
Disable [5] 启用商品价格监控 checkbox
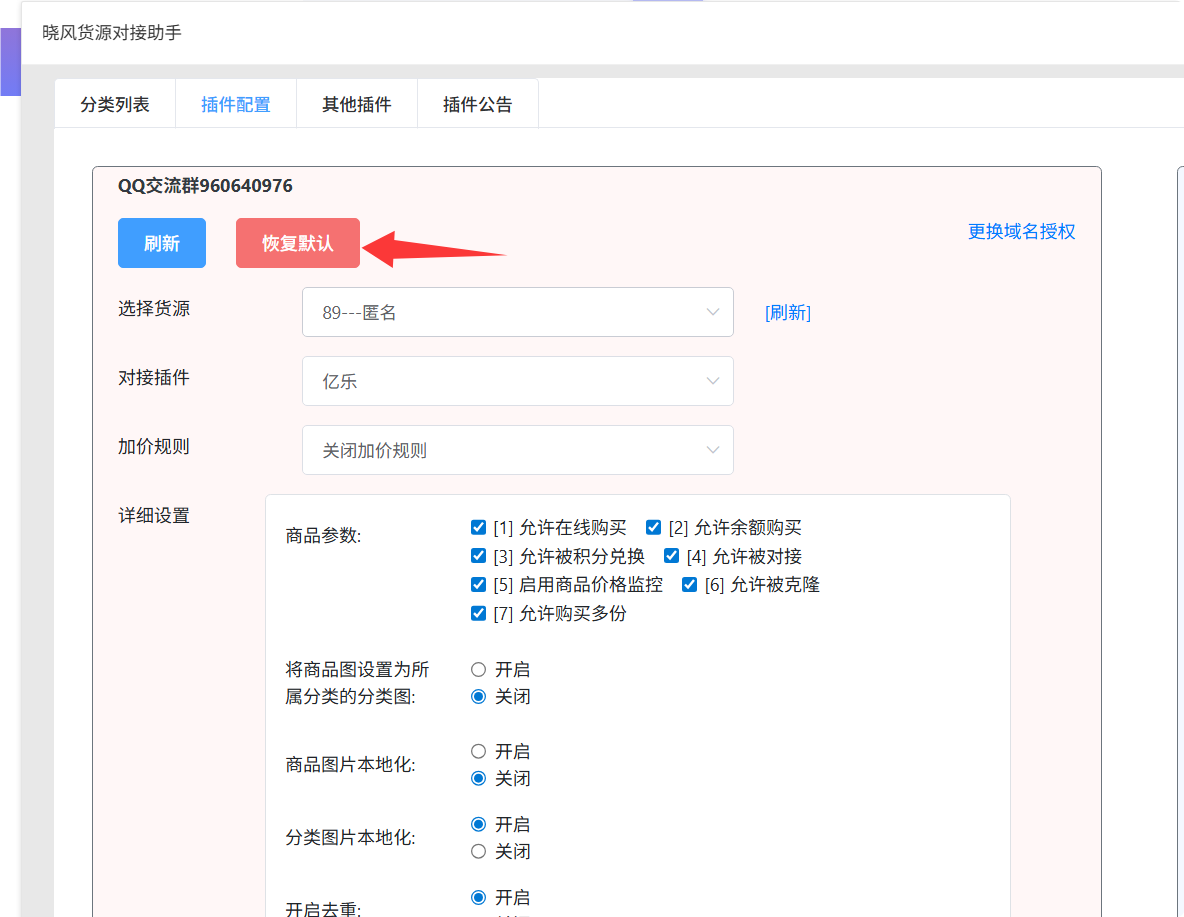(x=479, y=585)
